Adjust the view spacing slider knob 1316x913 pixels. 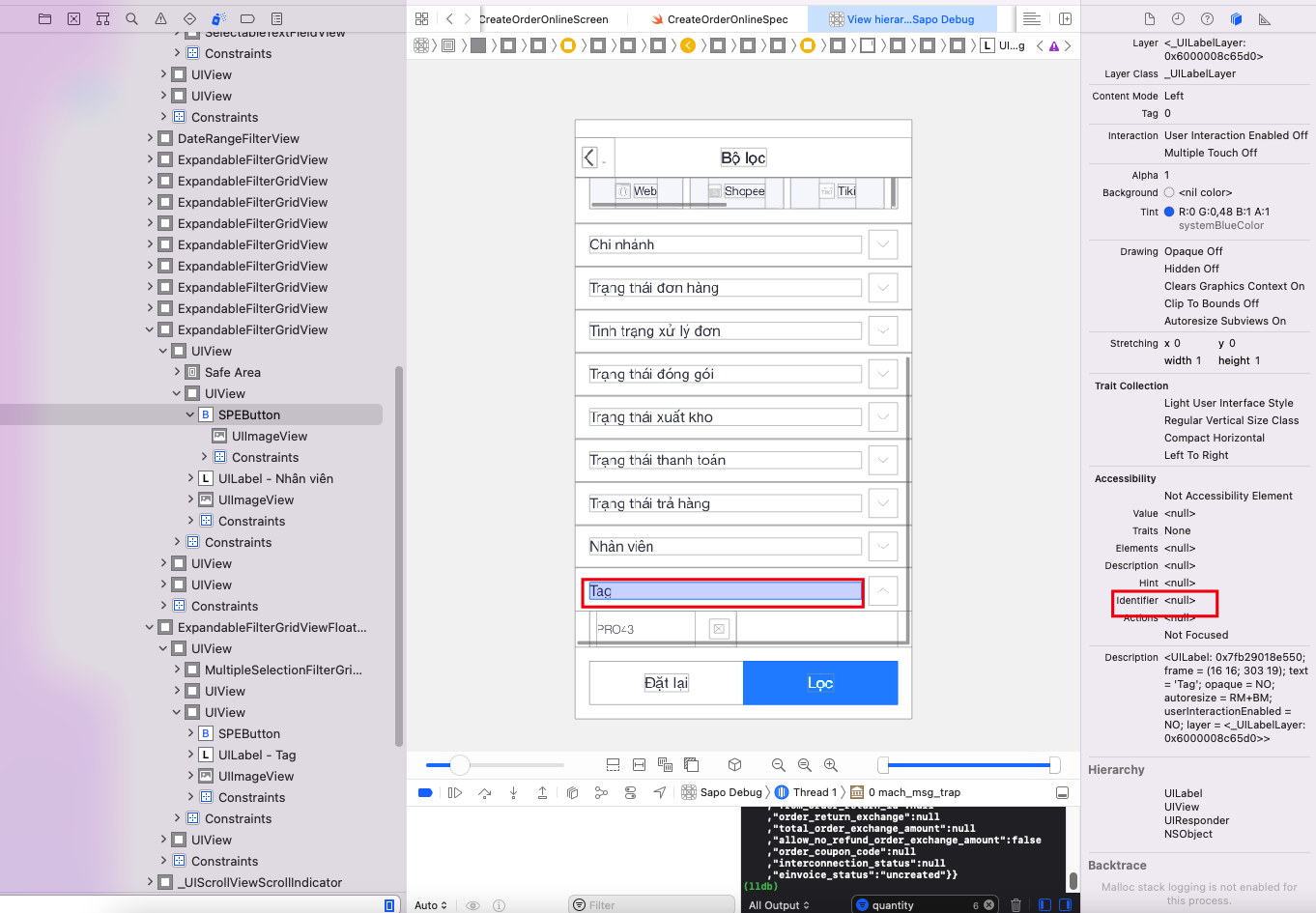click(460, 765)
